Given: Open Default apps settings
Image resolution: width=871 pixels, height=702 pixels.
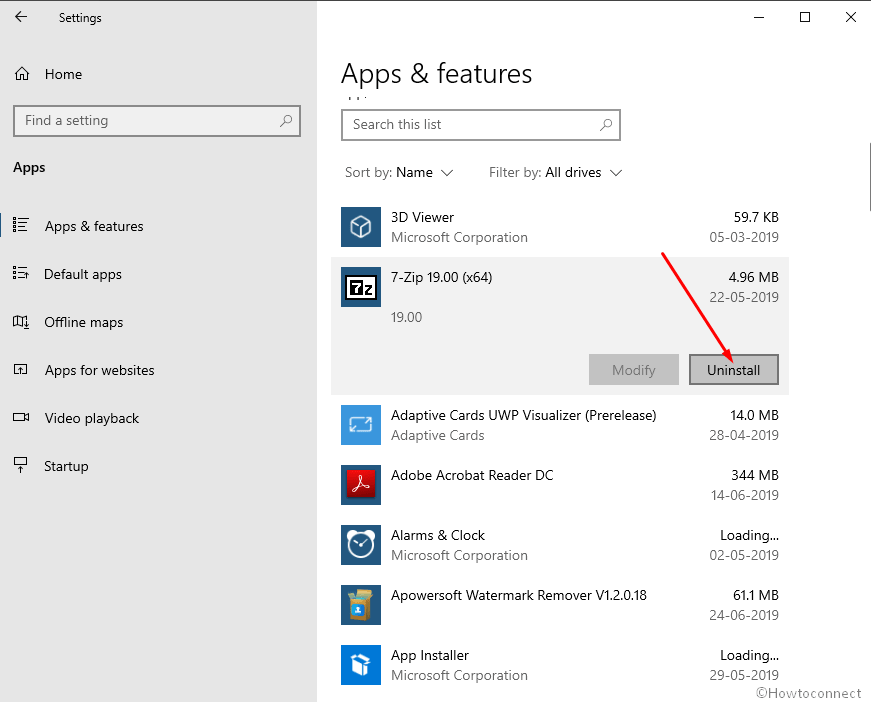Looking at the screenshot, I should [83, 274].
